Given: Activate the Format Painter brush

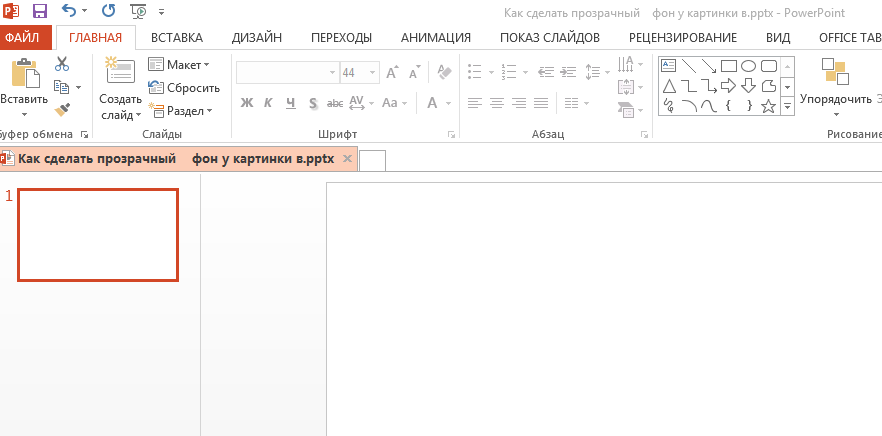Looking at the screenshot, I should (x=62, y=110).
